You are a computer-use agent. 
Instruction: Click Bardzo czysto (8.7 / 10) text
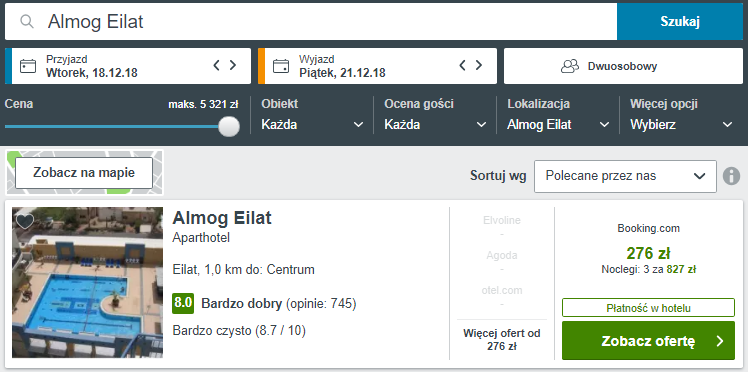point(239,331)
